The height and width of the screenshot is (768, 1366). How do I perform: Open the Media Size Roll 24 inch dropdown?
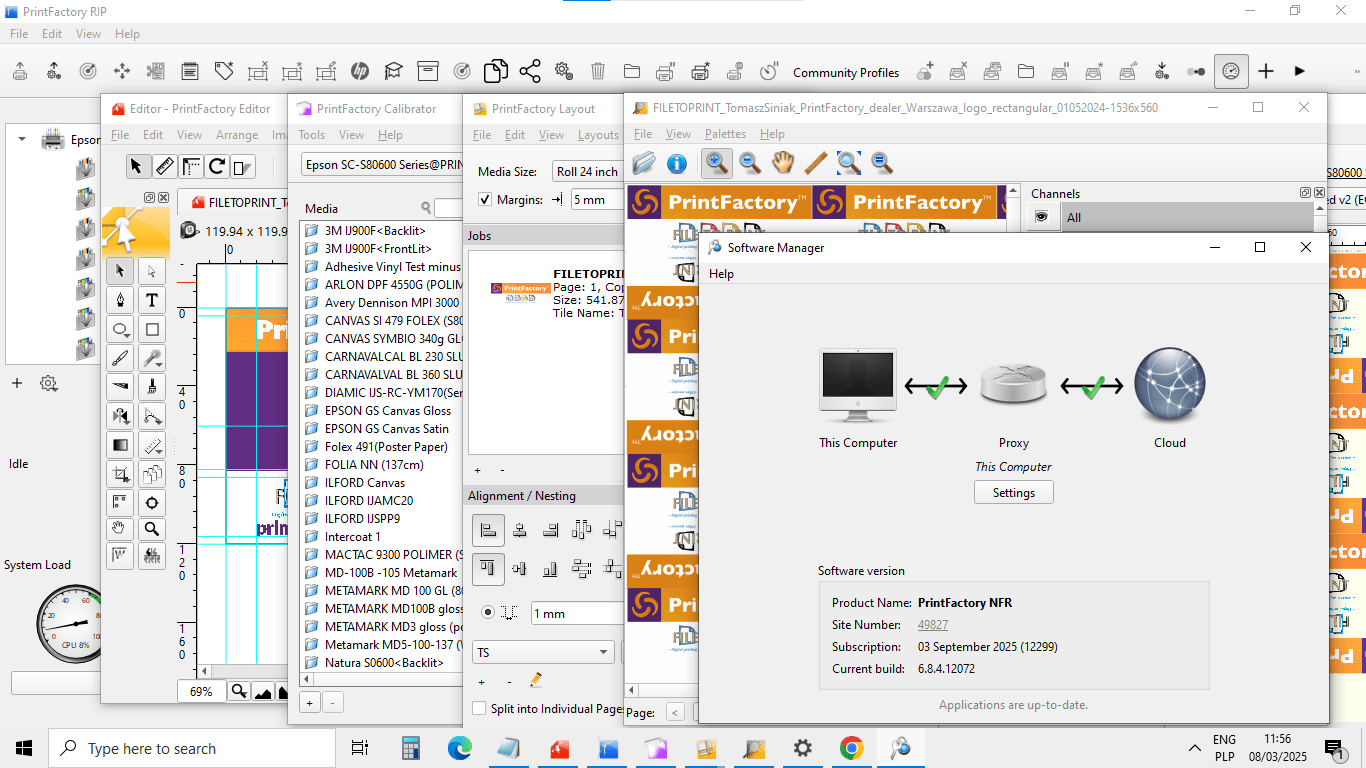[x=588, y=172]
